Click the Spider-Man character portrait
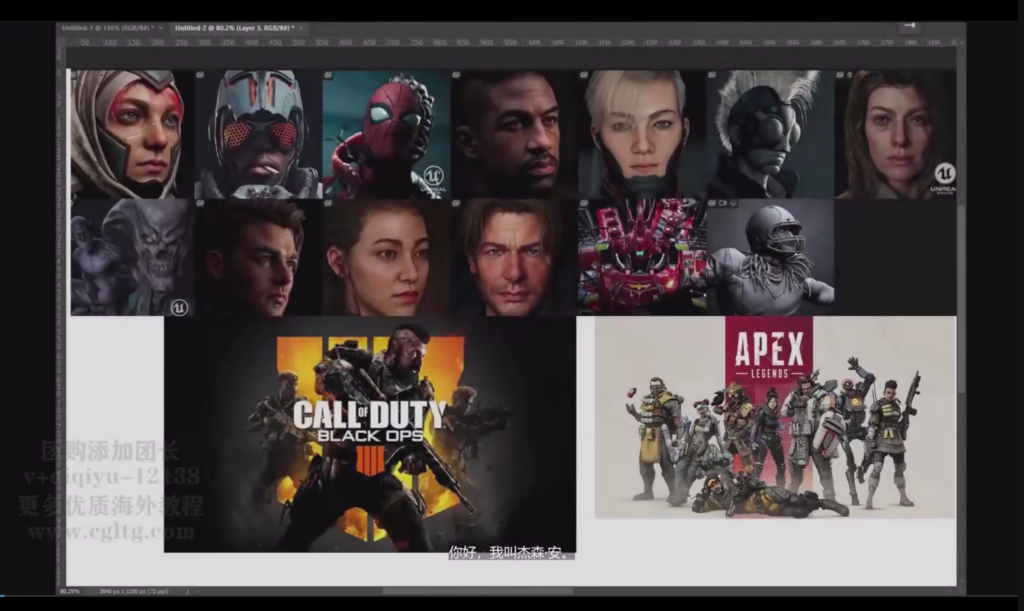The width and height of the screenshot is (1024, 611). pyautogui.click(x=387, y=134)
